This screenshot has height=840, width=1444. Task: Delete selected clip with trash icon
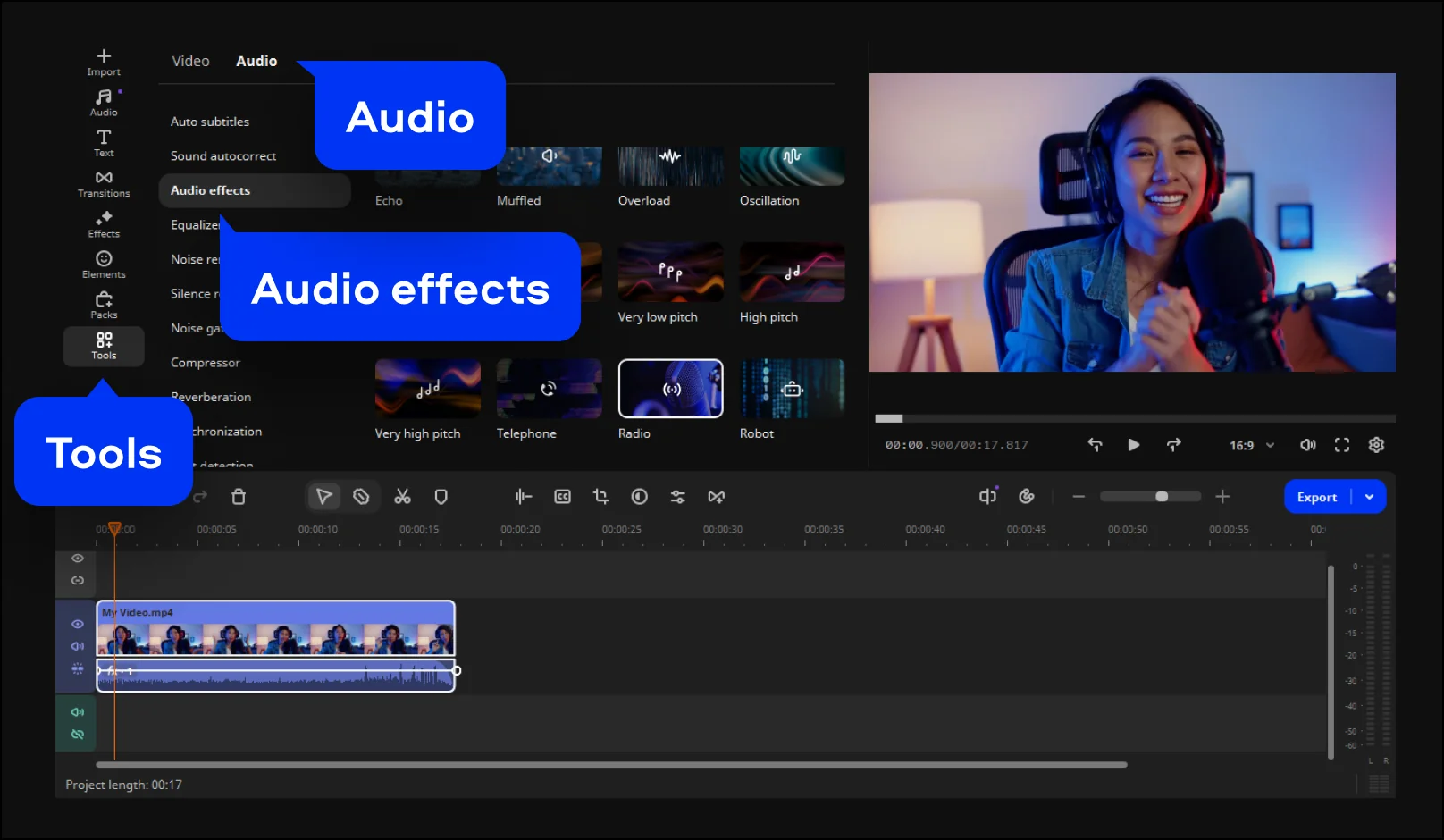click(x=239, y=497)
